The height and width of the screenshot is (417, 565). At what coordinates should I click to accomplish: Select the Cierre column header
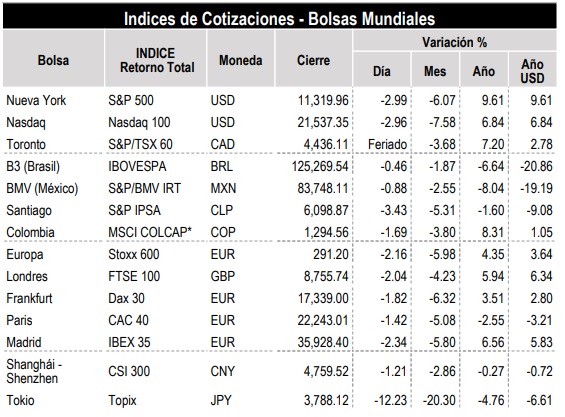coord(313,60)
